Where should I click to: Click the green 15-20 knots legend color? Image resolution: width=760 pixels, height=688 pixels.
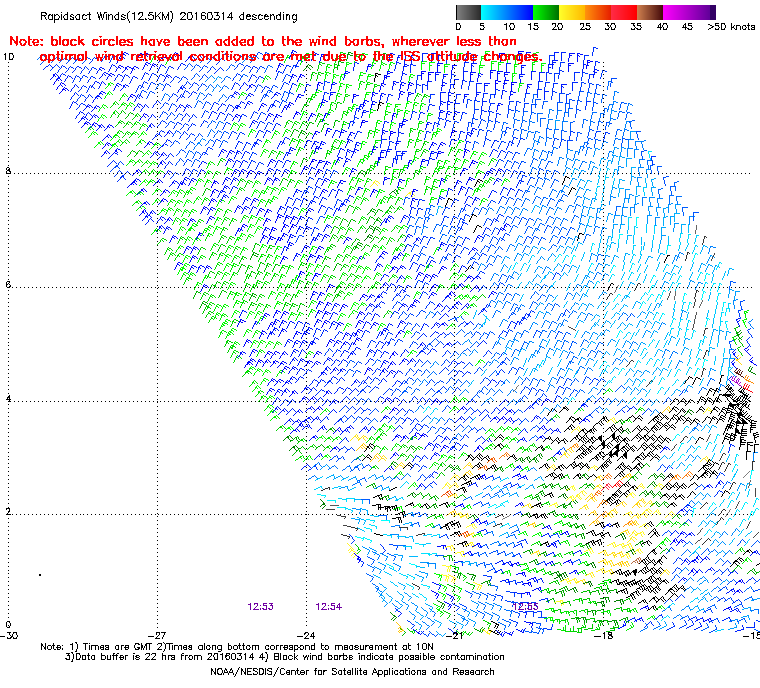[x=546, y=12]
